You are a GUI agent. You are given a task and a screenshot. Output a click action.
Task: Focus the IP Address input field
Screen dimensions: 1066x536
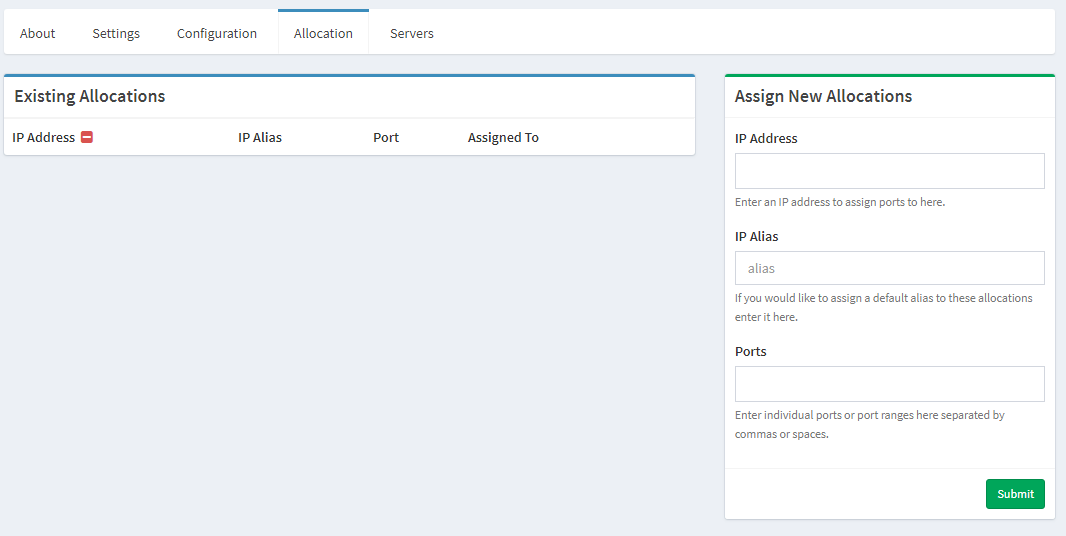(889, 171)
